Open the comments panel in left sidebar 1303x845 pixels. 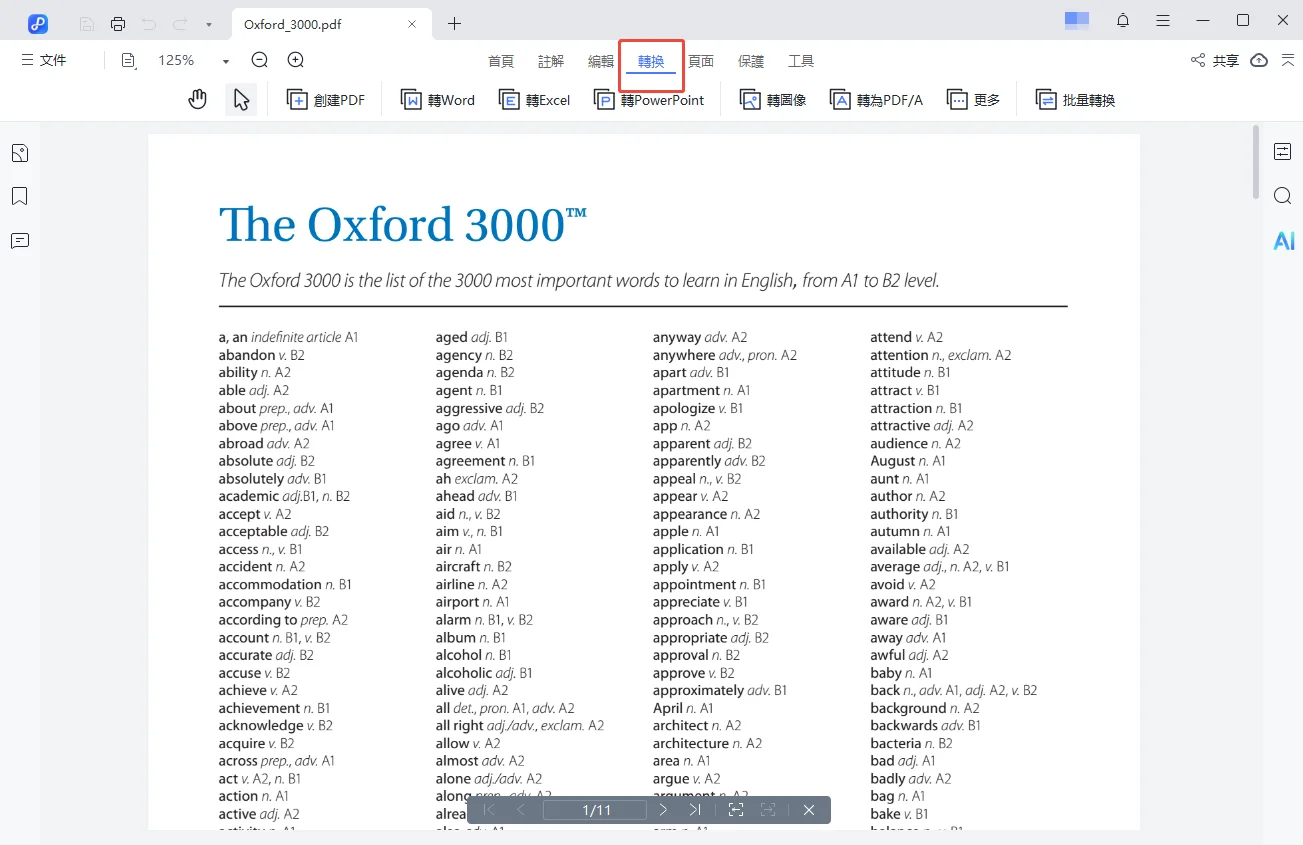click(20, 241)
